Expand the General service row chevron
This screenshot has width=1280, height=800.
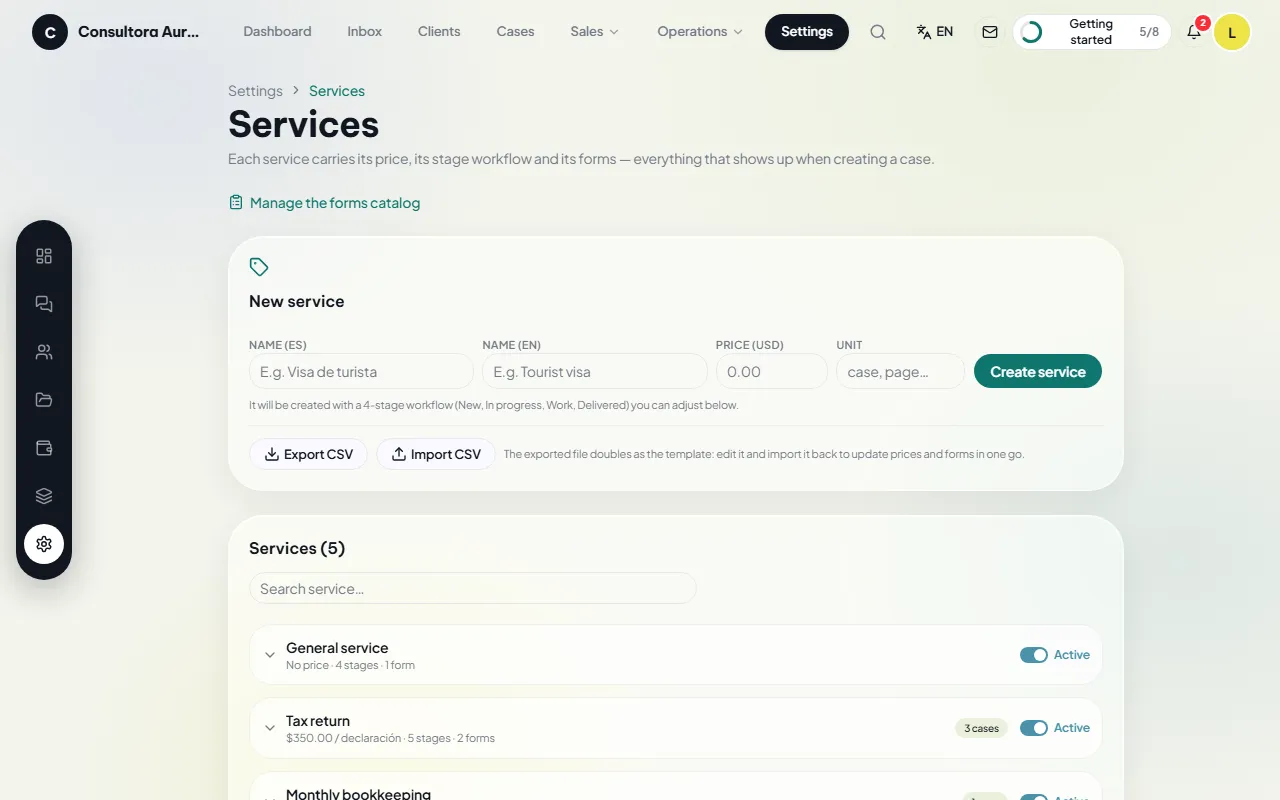pyautogui.click(x=270, y=655)
